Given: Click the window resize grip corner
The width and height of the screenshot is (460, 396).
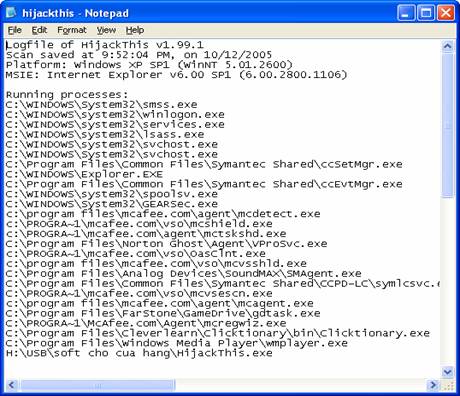Looking at the screenshot, I should coord(447,386).
